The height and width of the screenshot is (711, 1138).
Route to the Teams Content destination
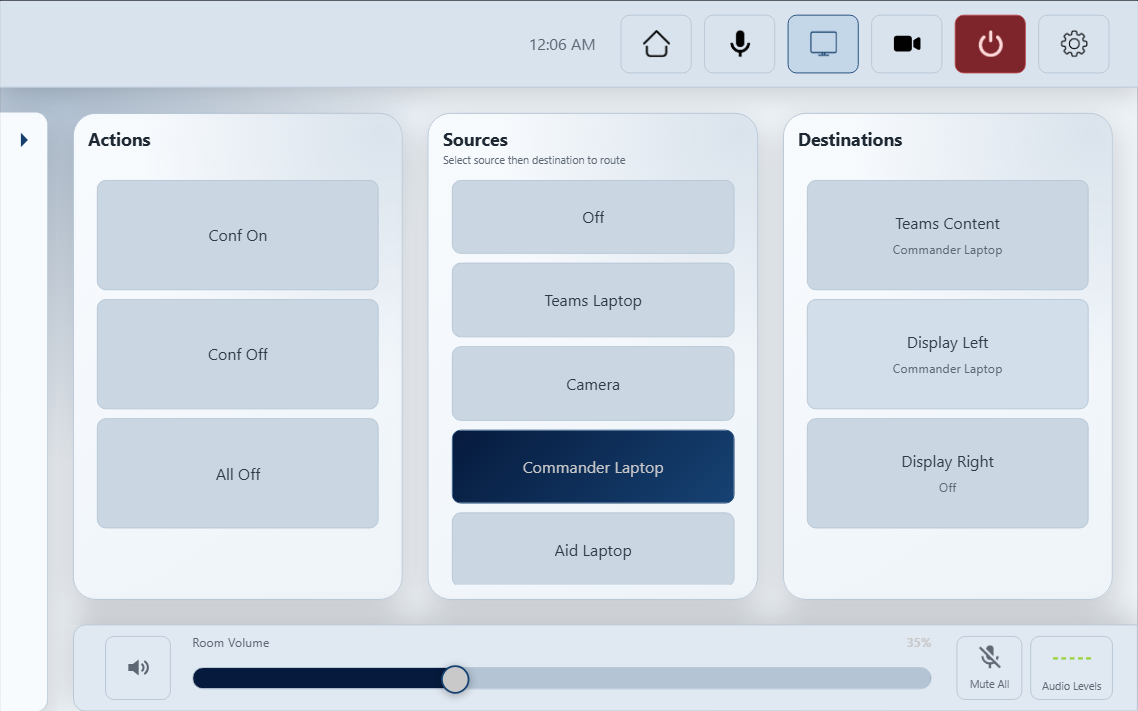(x=947, y=235)
